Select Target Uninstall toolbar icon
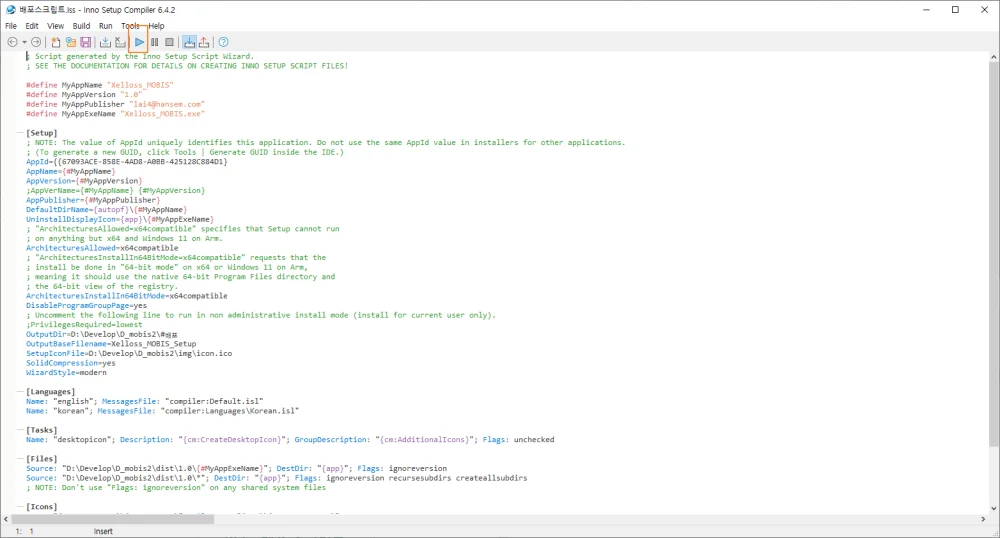This screenshot has height=538, width=1000. point(203,42)
